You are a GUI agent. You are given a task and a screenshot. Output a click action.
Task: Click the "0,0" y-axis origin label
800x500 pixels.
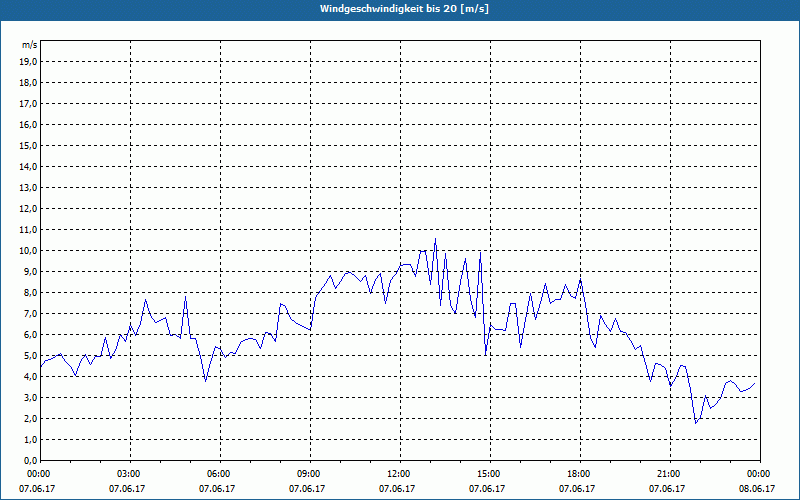point(30,461)
